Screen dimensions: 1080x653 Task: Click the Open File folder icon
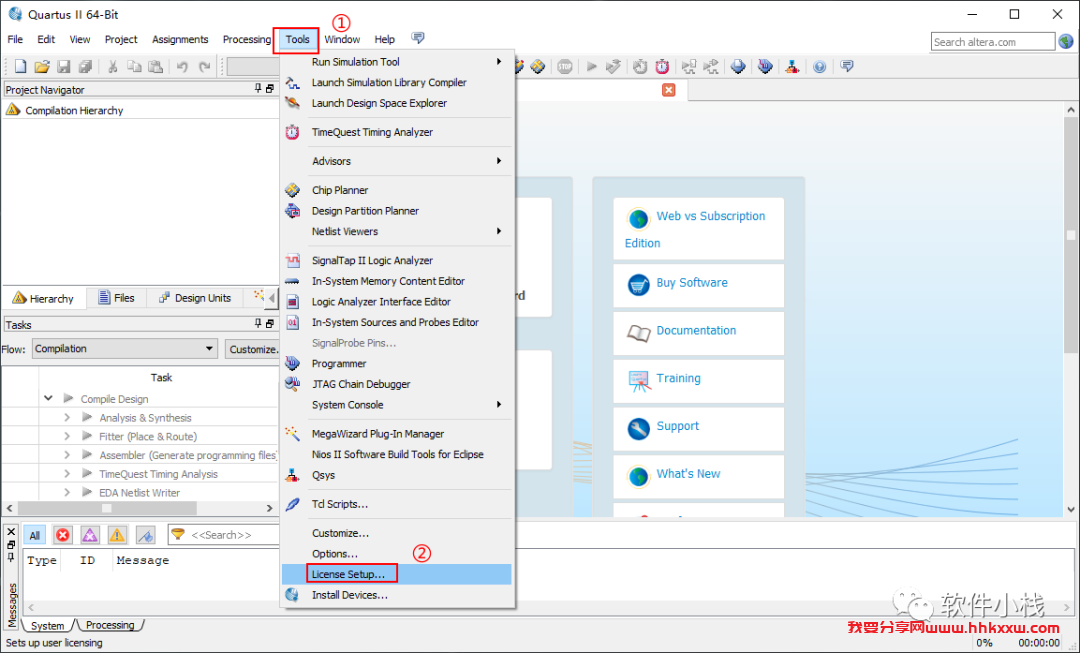coord(42,67)
